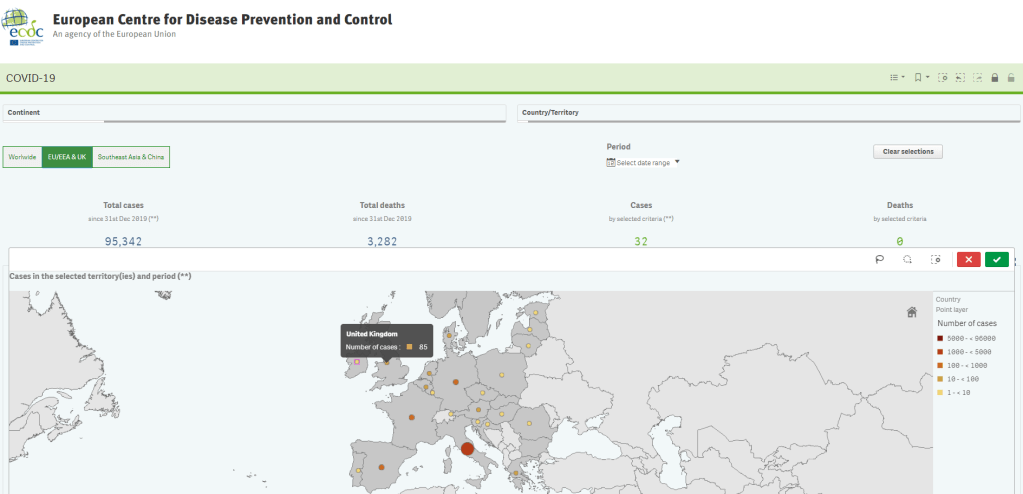
Task: Click map toolbar area-selection icon
Action: [x=936, y=260]
